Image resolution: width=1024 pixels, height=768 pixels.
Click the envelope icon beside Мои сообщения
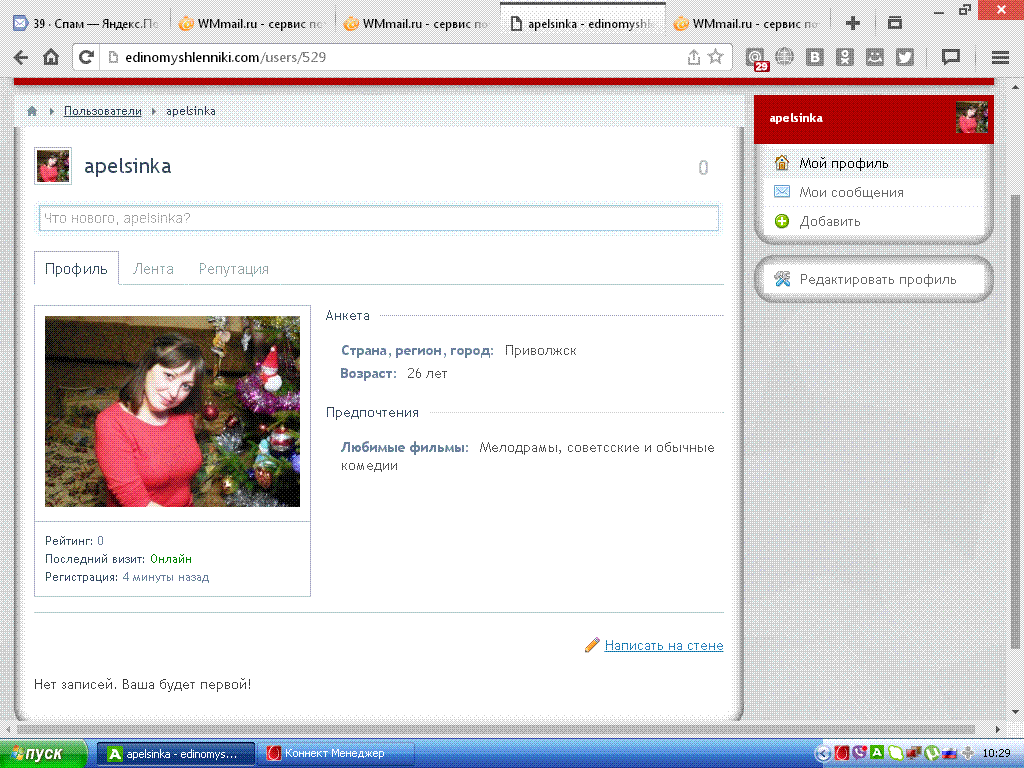point(782,191)
